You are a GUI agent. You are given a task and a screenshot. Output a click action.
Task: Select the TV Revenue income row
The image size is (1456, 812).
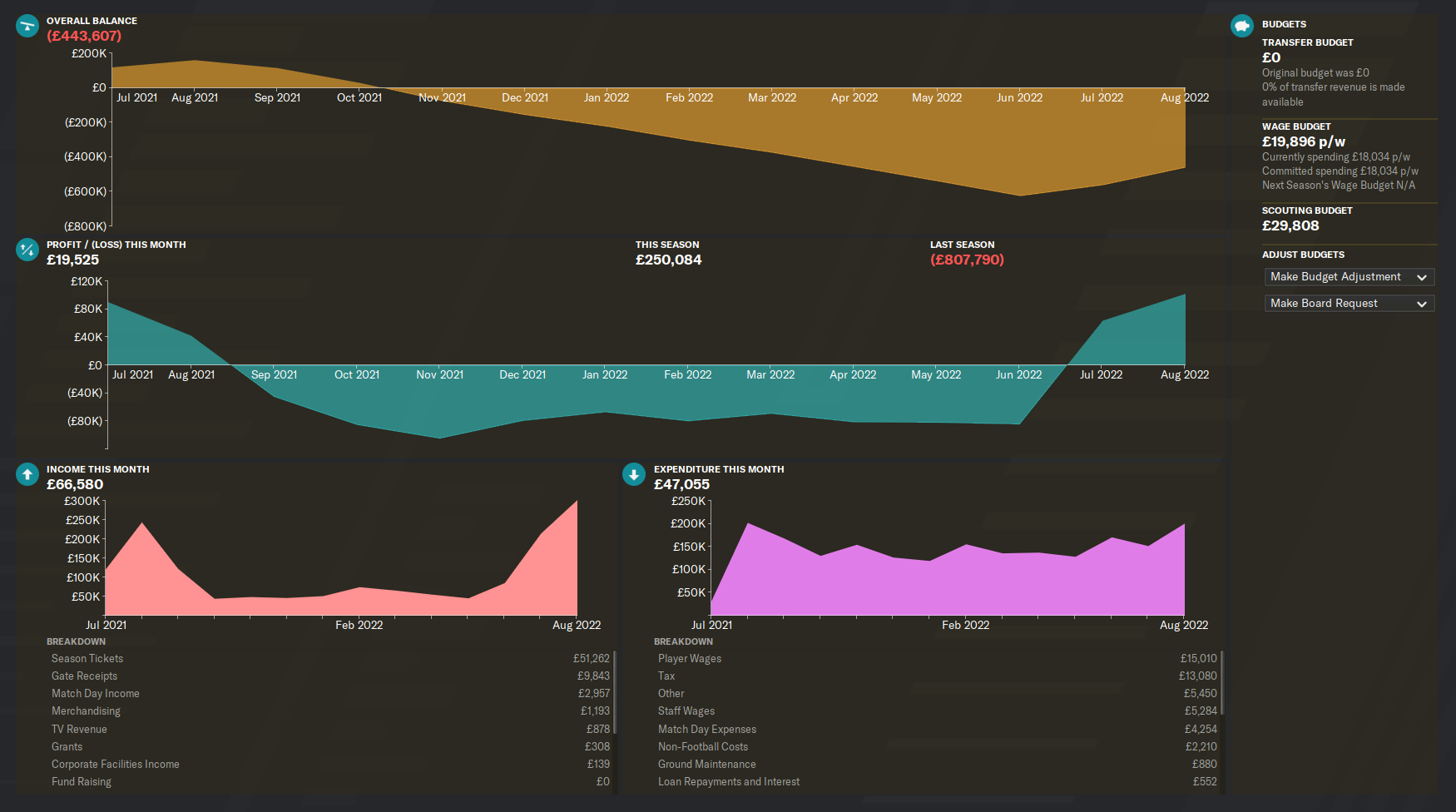330,730
